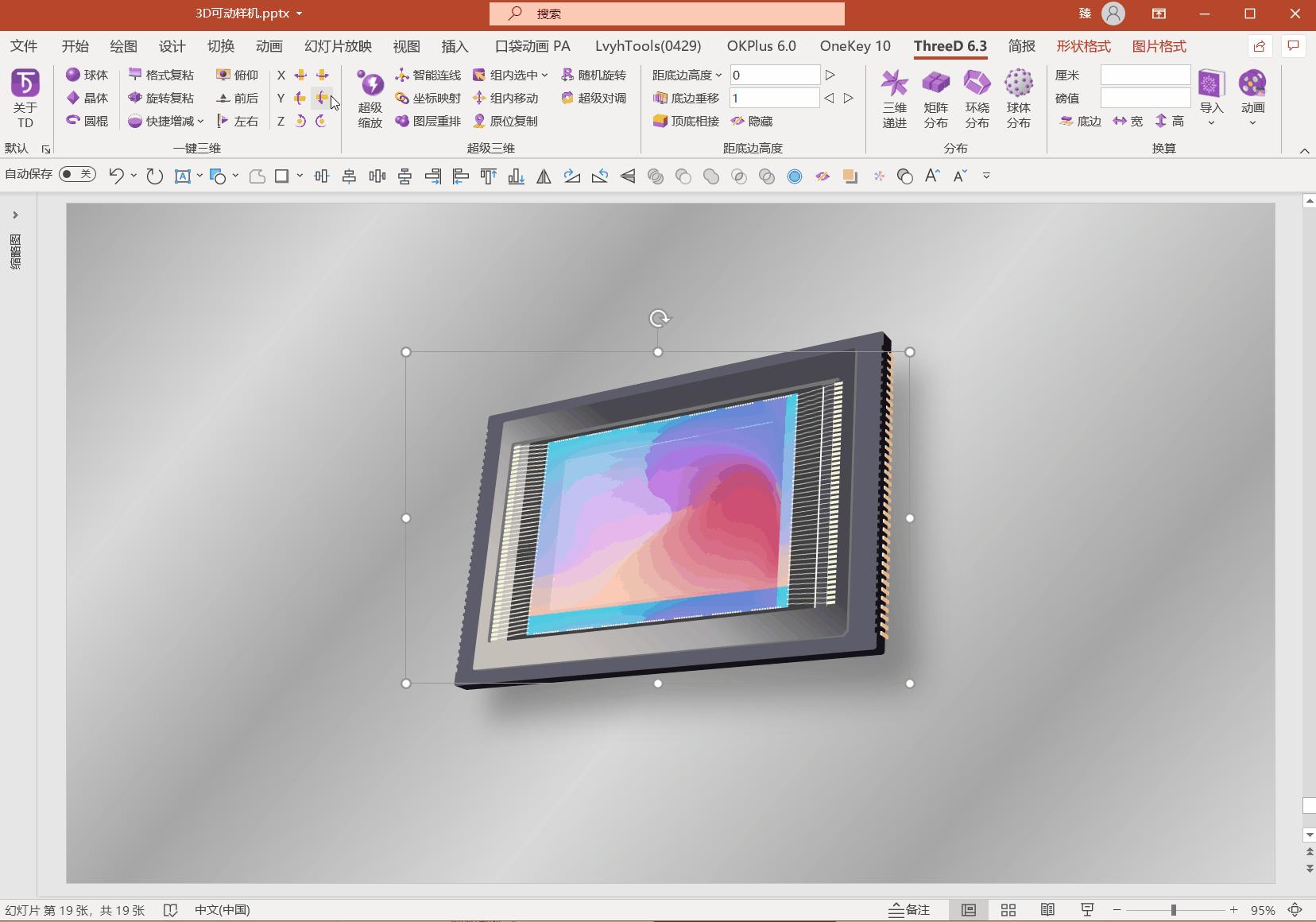Viewport: 1316px width, 922px height.
Task: Select the 左右 left-right button
Action: pos(238,121)
